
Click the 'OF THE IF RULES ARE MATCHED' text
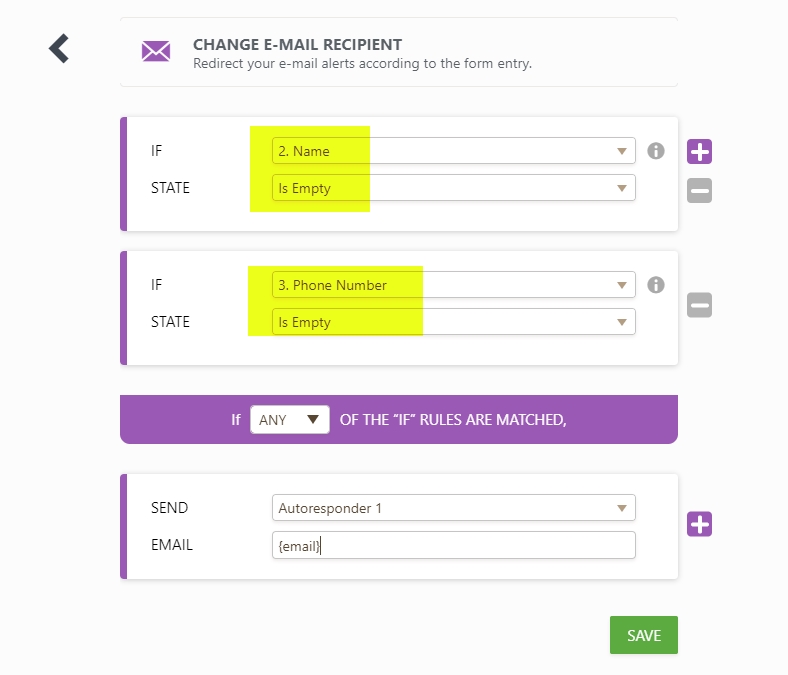point(453,420)
